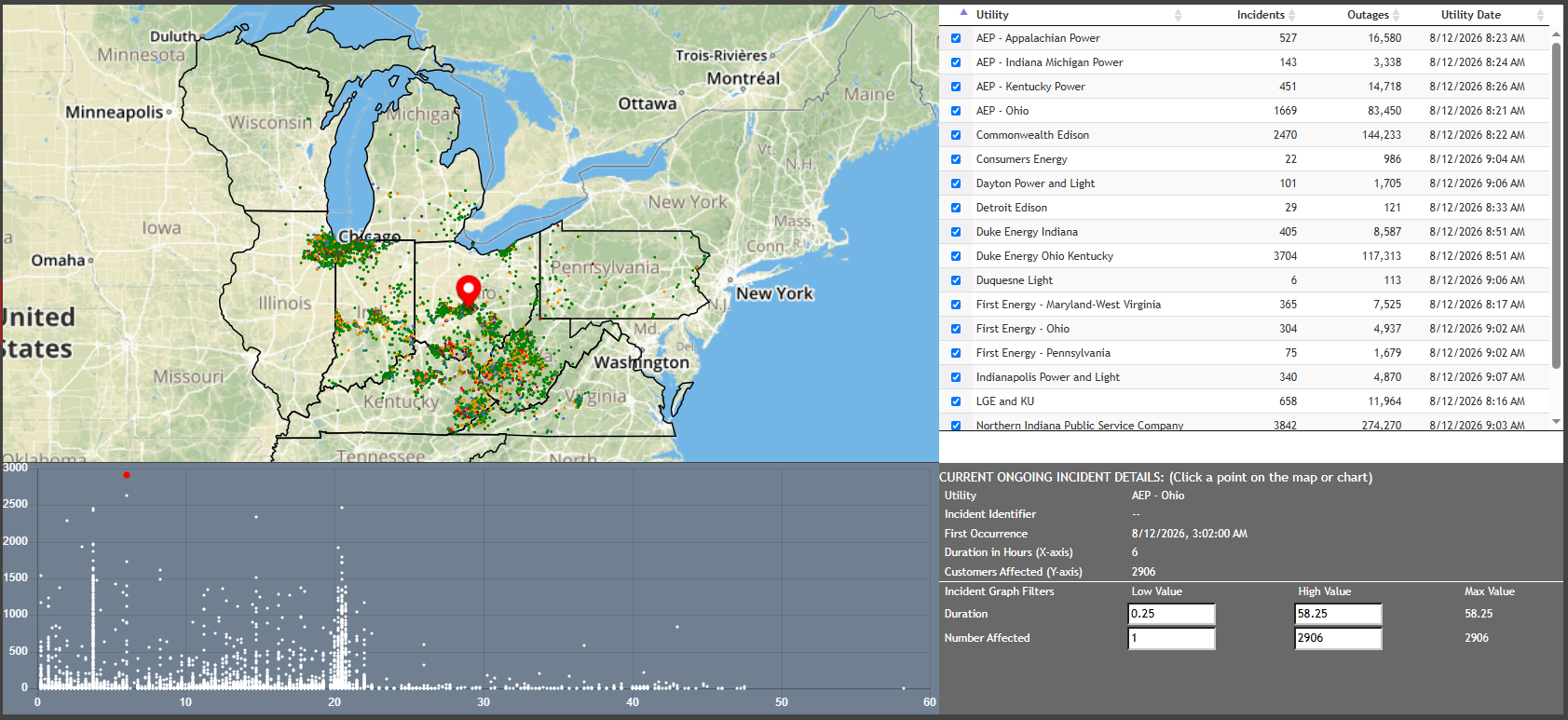Click the Number Affected Low Value input
Viewport: 1568px width, 720px height.
(1172, 638)
